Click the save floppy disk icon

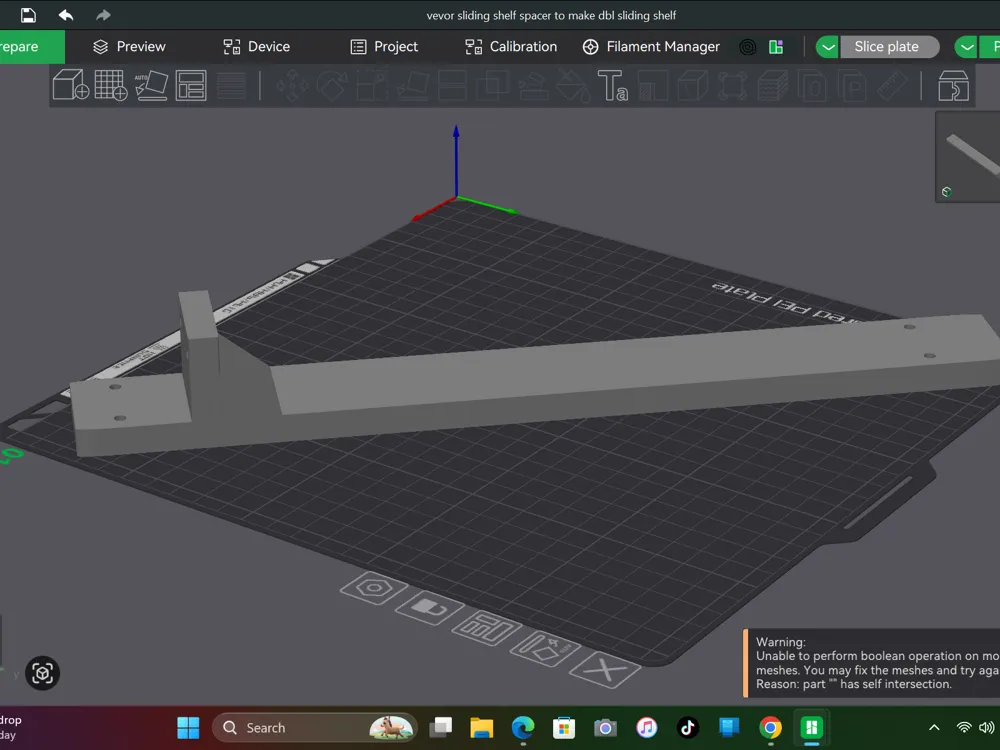[28, 15]
